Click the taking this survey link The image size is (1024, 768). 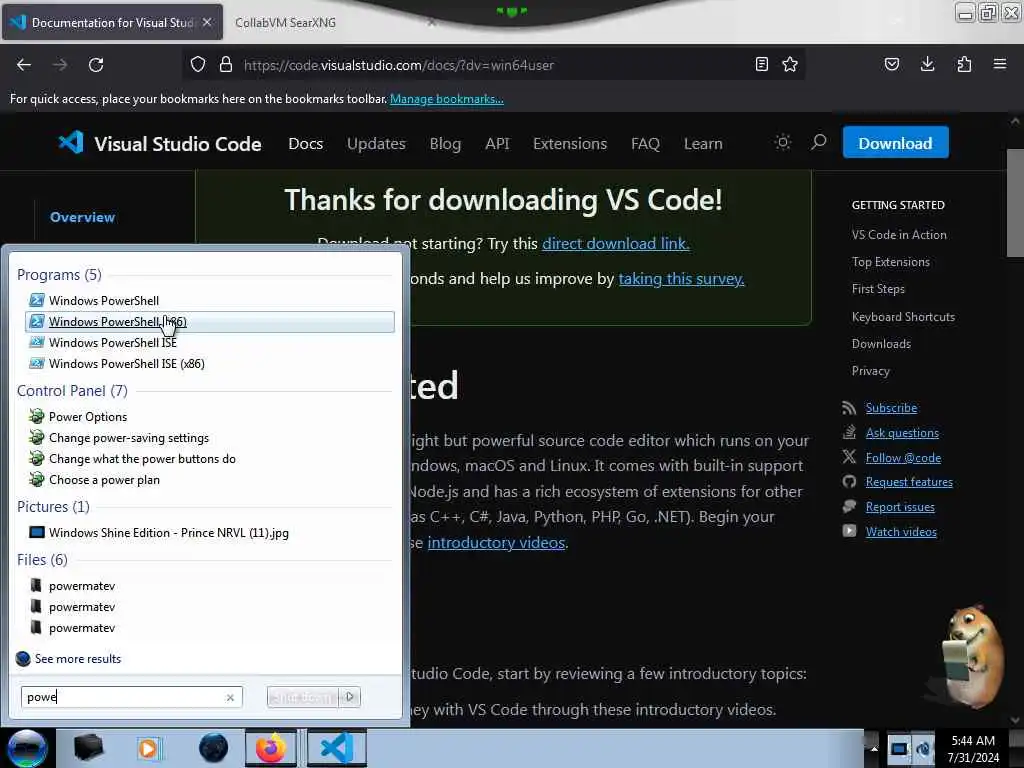pos(681,279)
